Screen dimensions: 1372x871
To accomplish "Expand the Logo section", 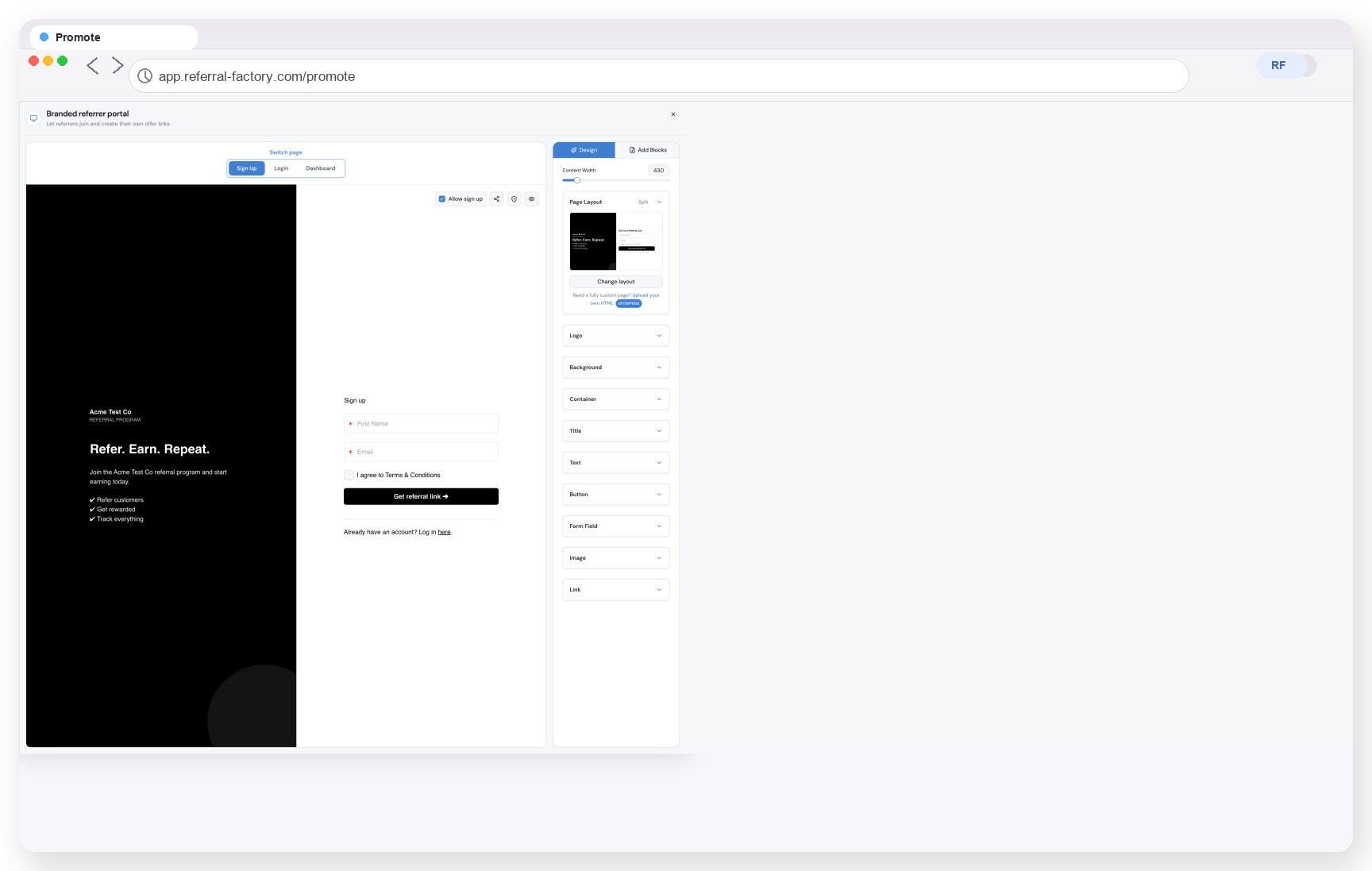I will [x=616, y=336].
